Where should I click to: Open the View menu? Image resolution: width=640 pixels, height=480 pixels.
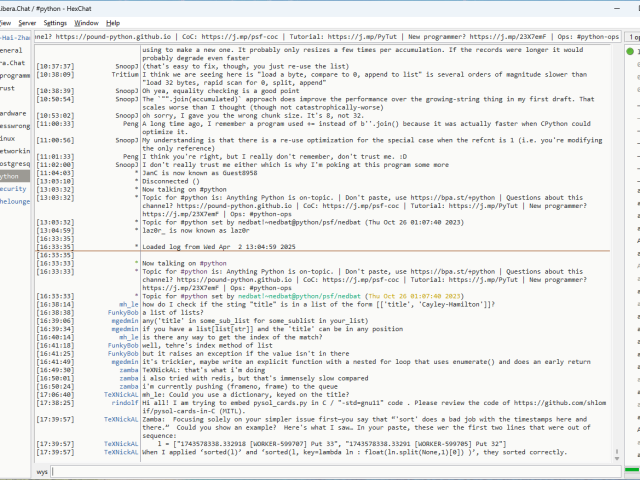click(7, 22)
